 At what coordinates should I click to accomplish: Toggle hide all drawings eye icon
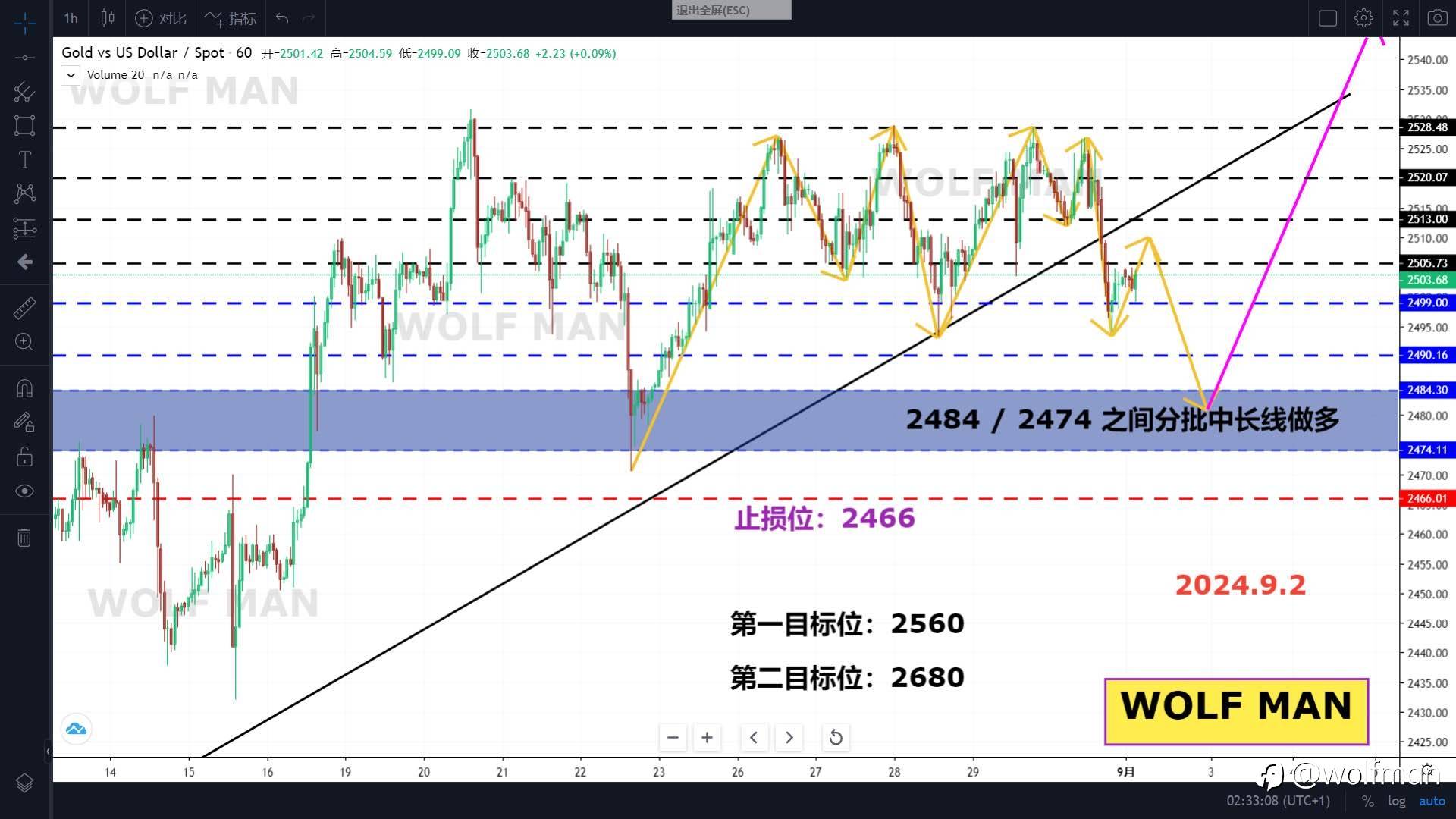click(24, 491)
